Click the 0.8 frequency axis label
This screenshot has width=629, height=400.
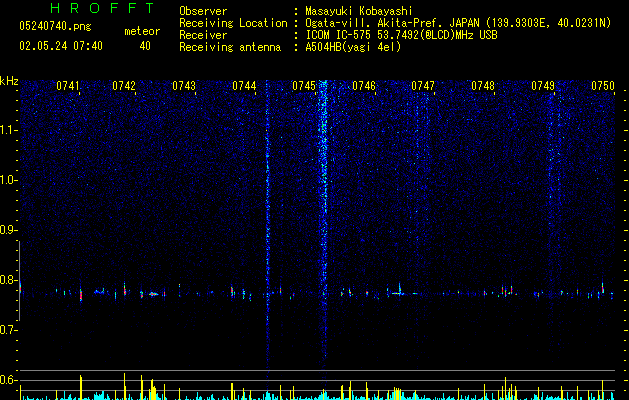(8, 280)
